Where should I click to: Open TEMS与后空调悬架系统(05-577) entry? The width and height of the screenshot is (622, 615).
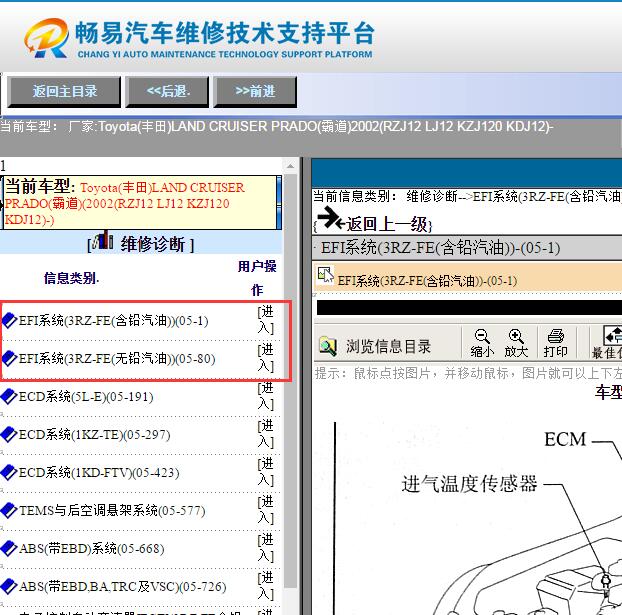click(x=112, y=510)
